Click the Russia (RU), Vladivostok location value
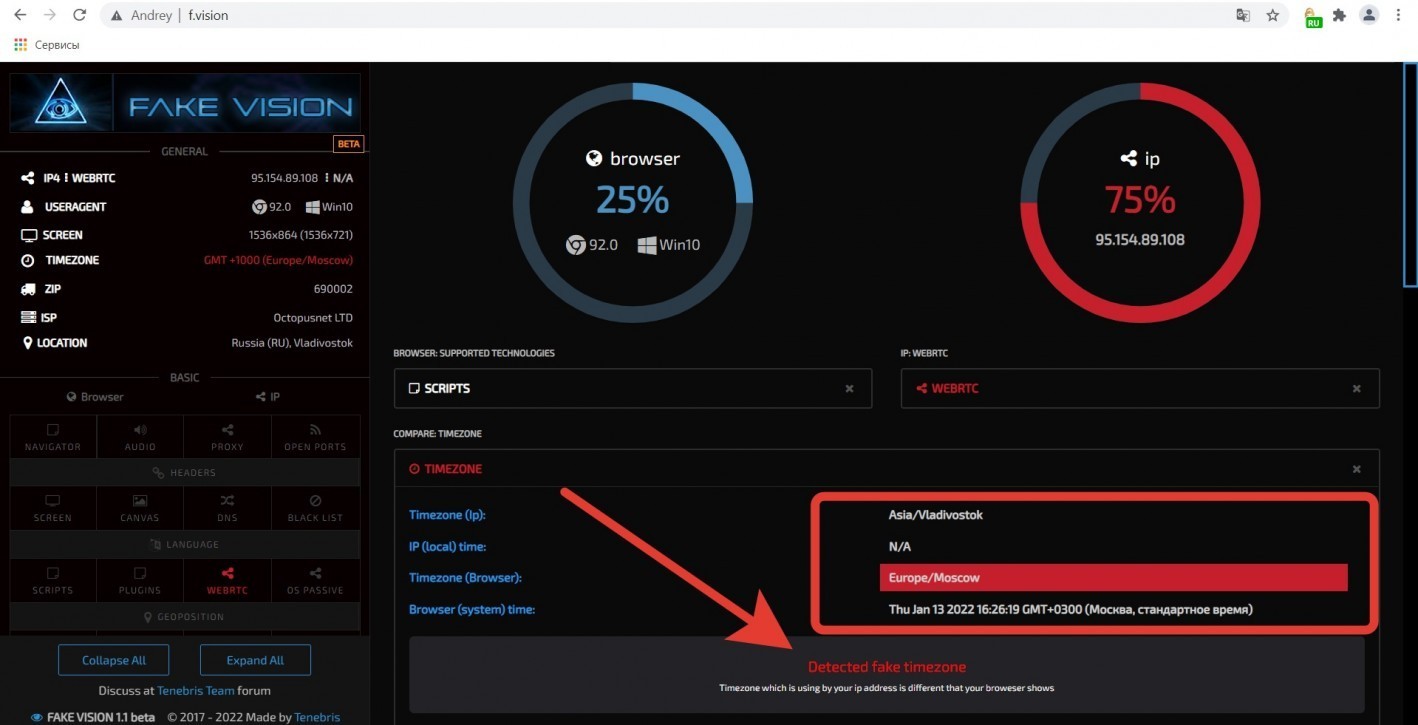Screen dimensions: 1418x725 tap(292, 343)
